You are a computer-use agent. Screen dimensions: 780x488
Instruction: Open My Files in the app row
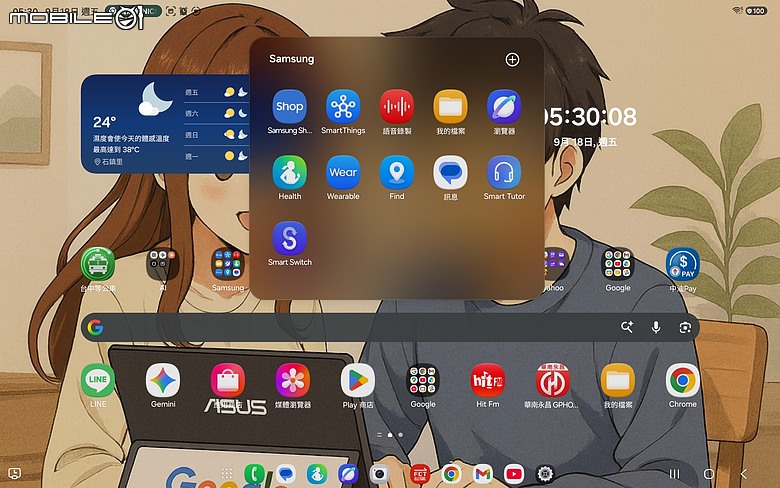pos(618,380)
